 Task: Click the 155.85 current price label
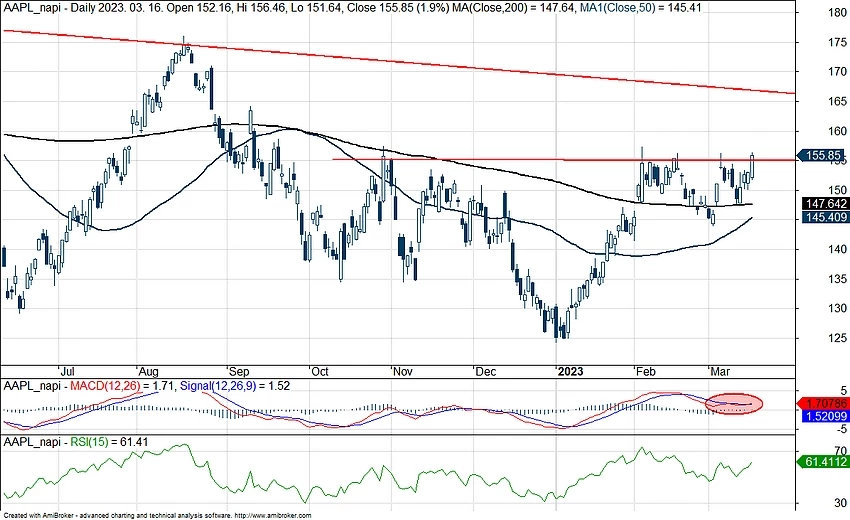tap(822, 156)
